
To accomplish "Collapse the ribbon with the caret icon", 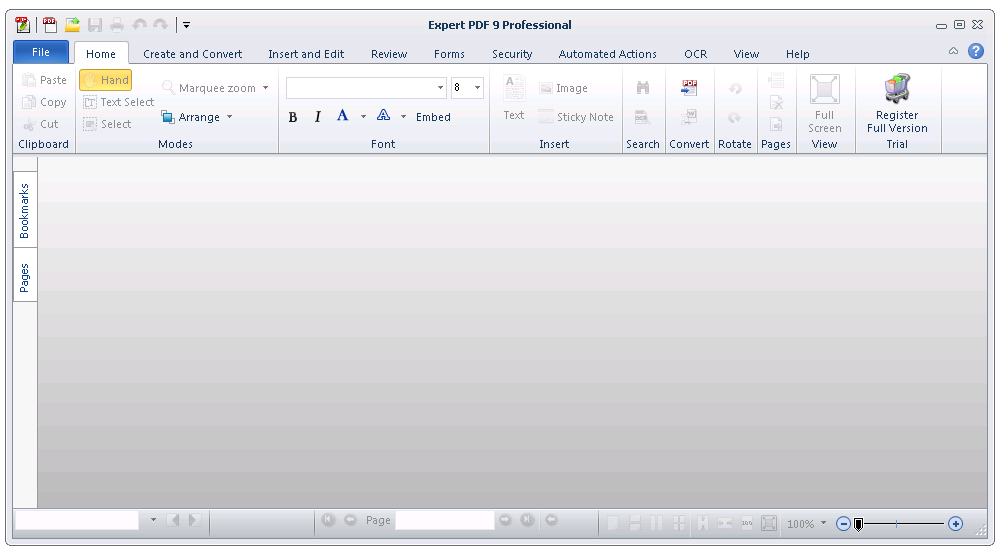I will 953,51.
